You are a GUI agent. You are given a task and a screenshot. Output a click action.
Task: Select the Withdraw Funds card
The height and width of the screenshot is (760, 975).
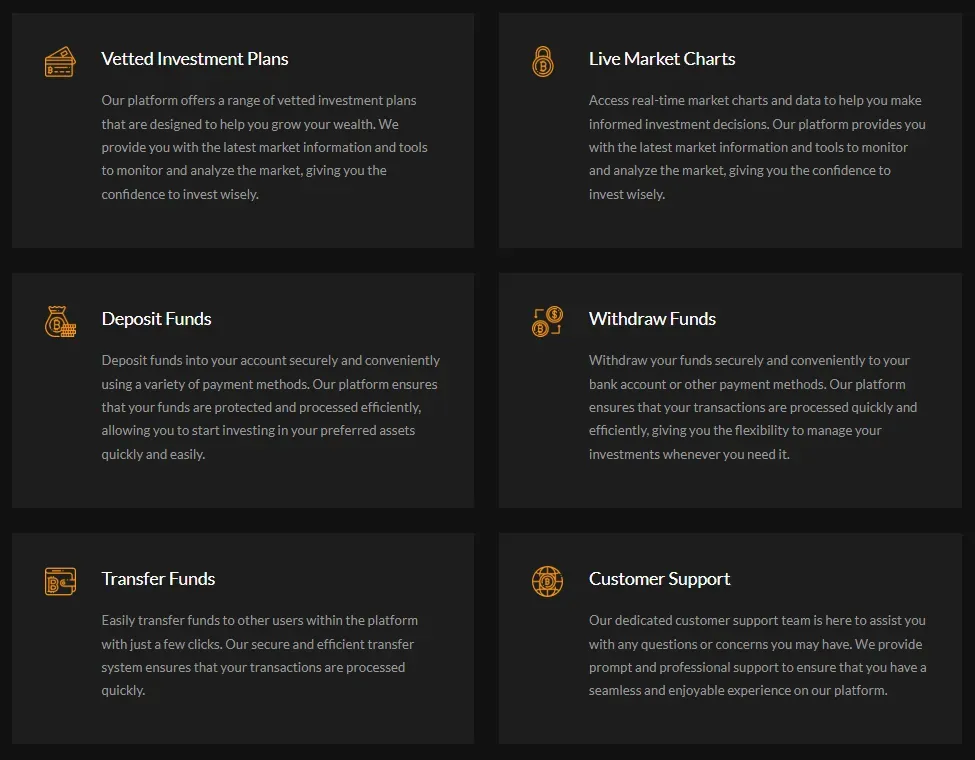(x=729, y=390)
